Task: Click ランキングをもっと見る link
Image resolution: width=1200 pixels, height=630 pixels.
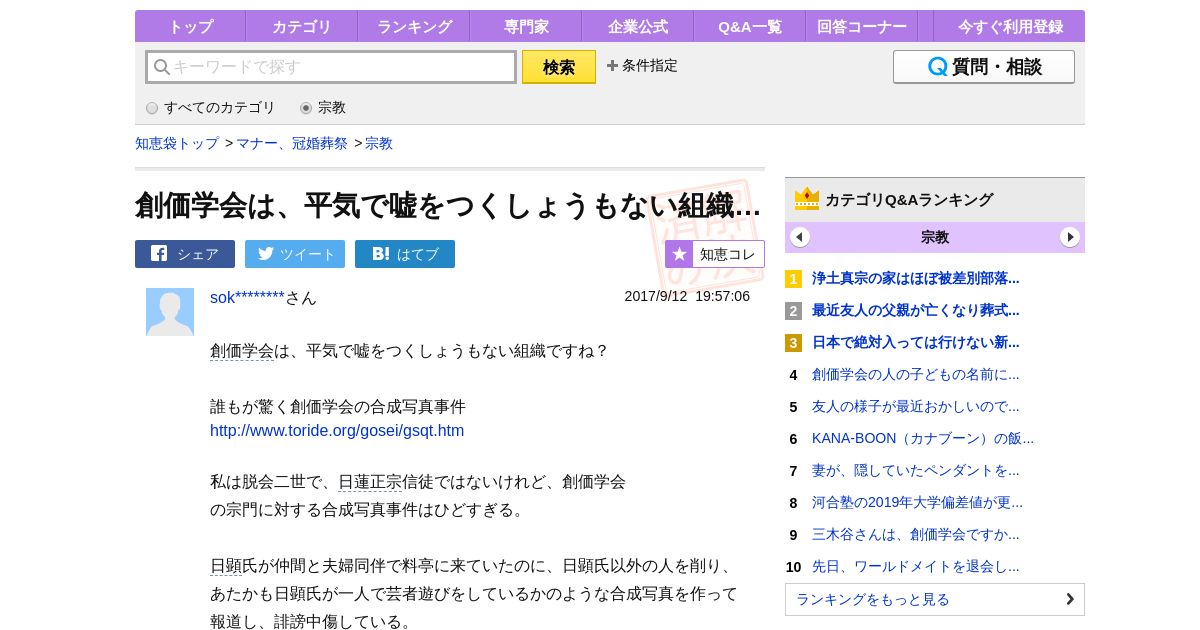Action: coord(935,599)
